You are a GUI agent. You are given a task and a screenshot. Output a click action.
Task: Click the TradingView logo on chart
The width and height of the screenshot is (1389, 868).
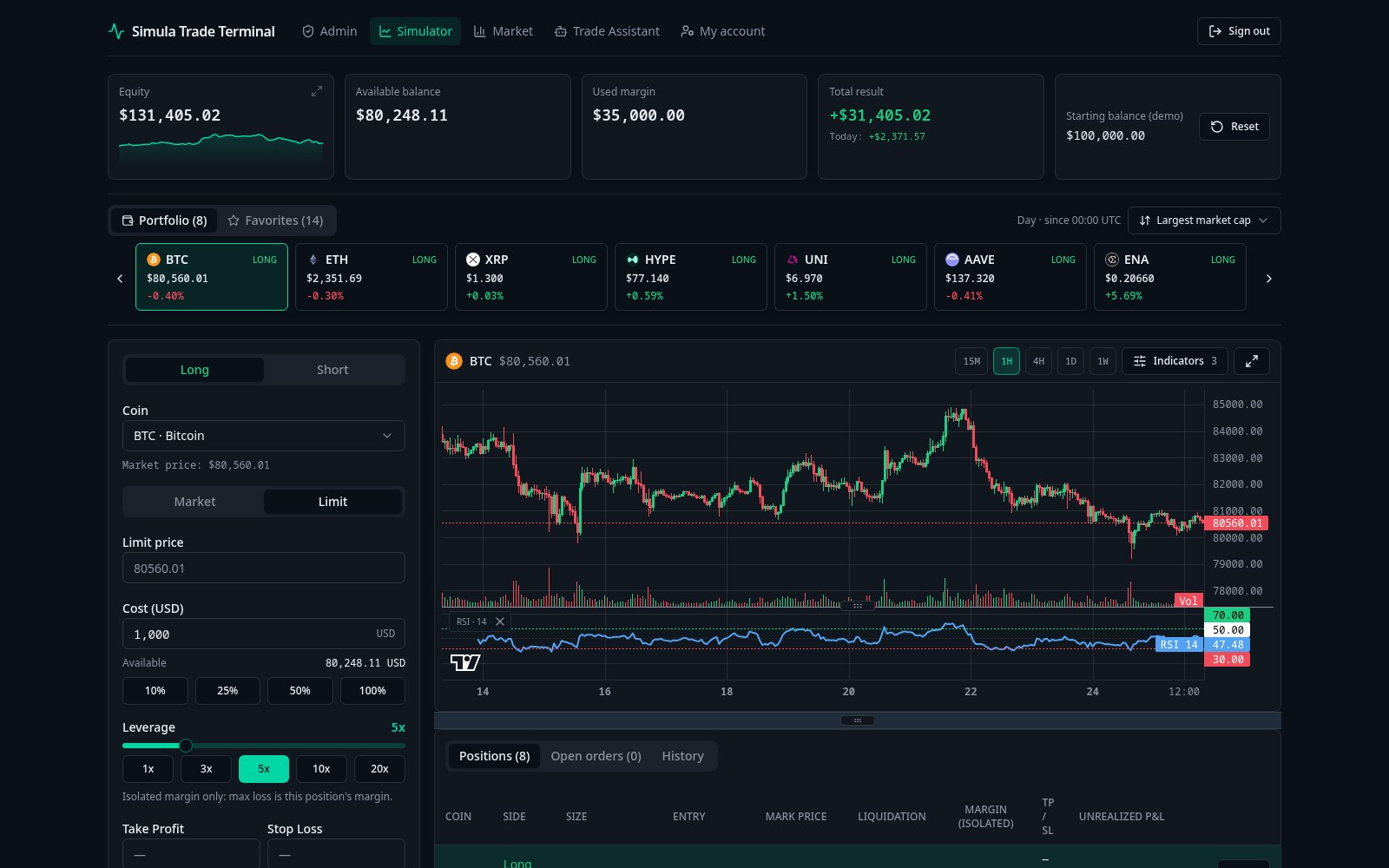tap(465, 663)
